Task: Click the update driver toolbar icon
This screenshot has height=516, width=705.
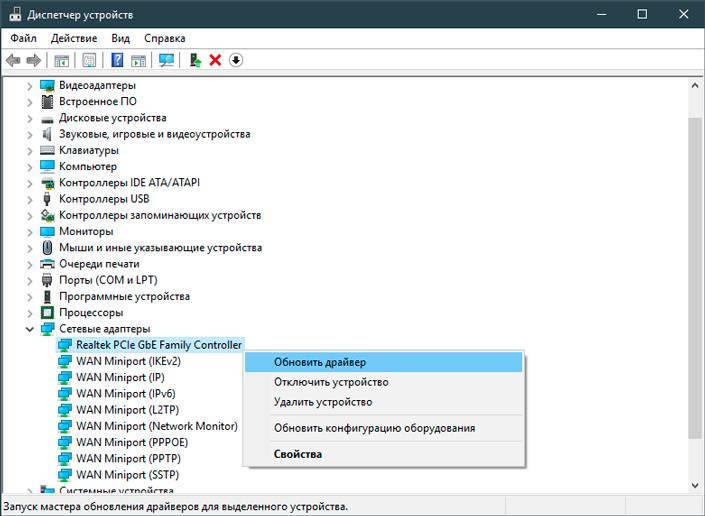Action: (195, 60)
